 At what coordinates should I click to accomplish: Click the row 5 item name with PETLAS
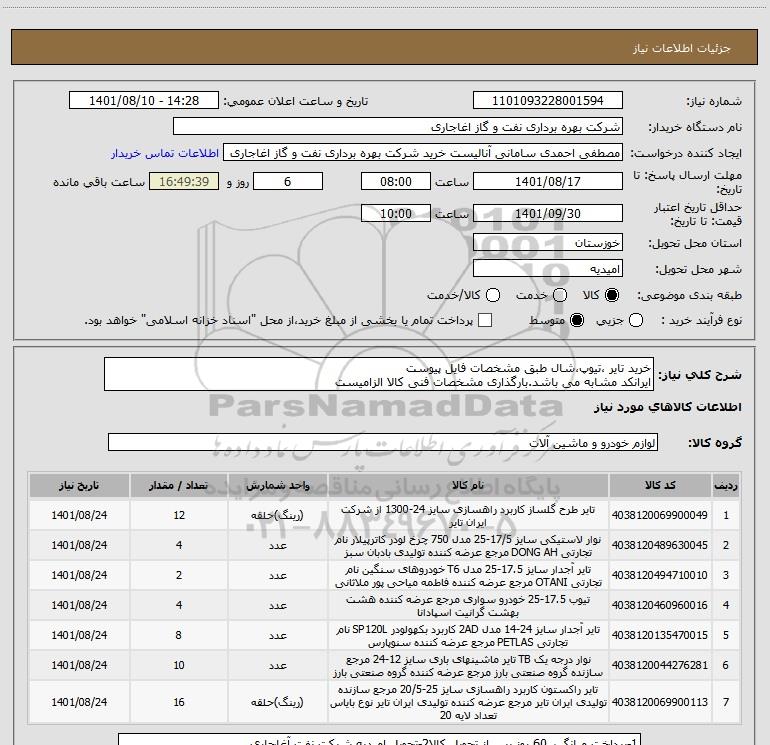click(468, 635)
